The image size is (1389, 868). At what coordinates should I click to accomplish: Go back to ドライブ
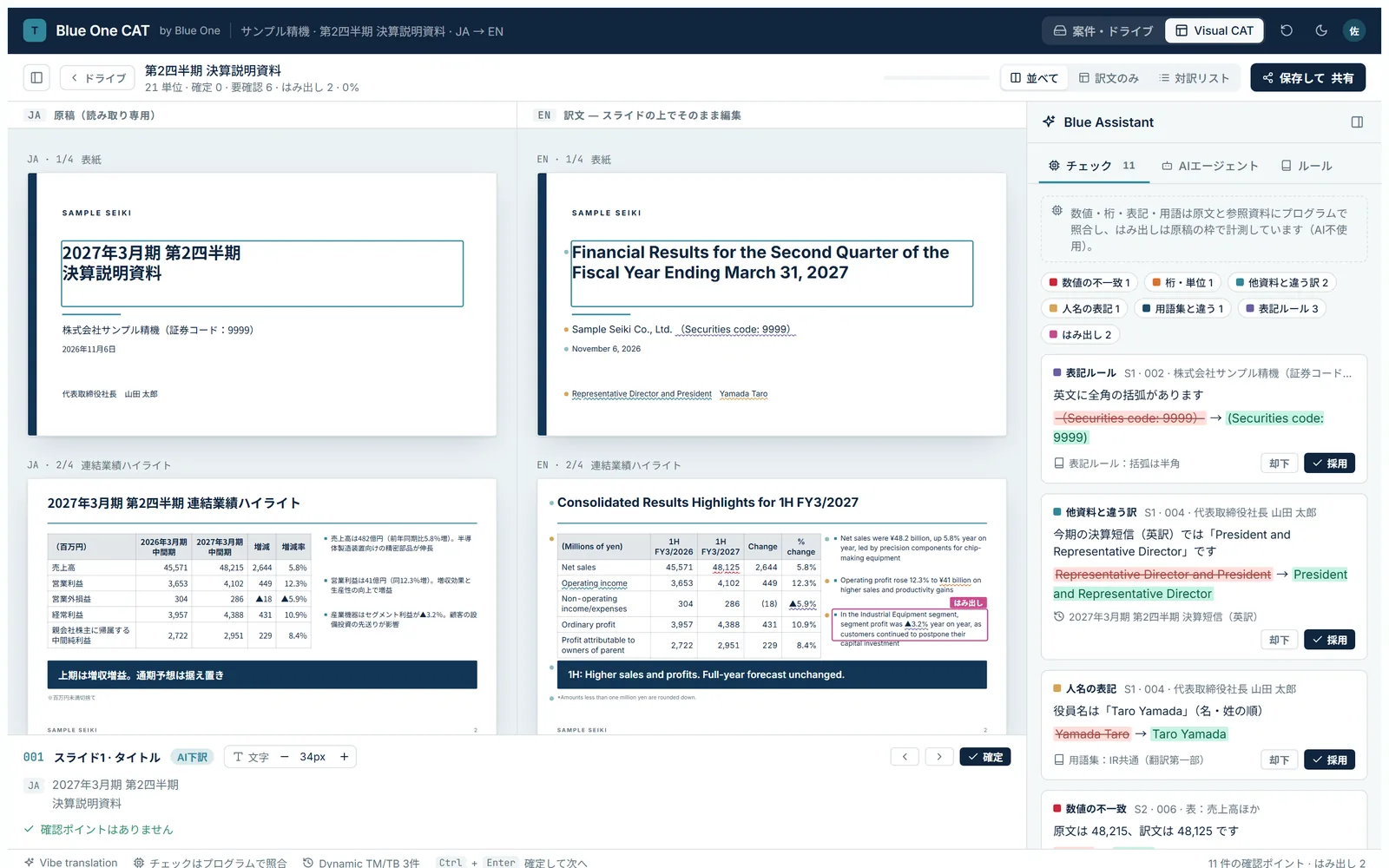coord(98,77)
